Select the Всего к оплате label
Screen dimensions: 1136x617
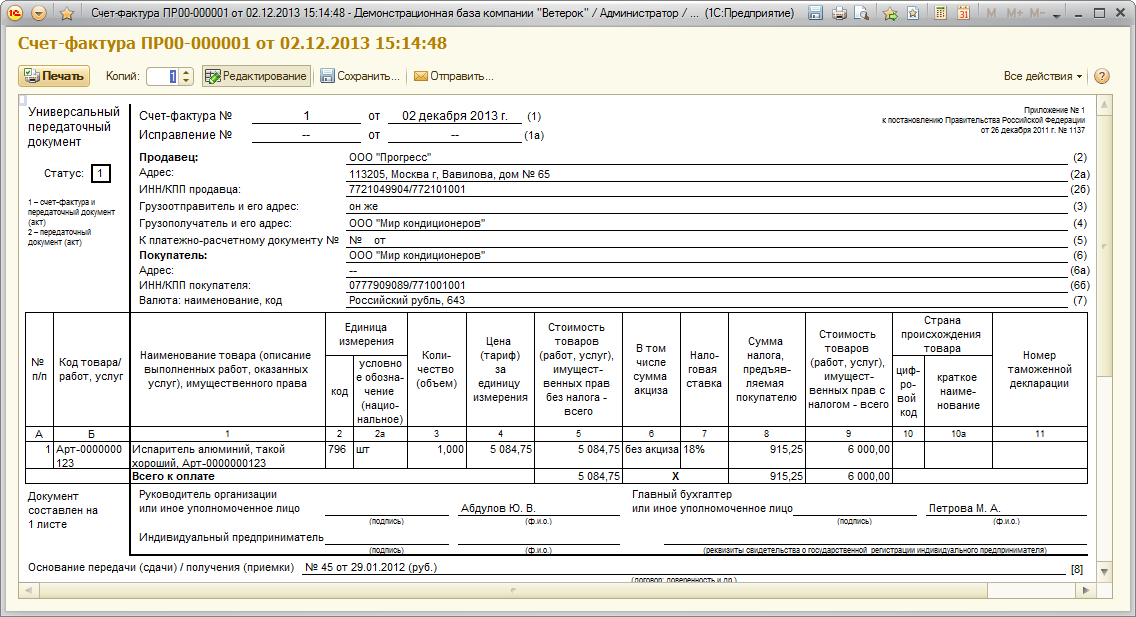coord(174,477)
